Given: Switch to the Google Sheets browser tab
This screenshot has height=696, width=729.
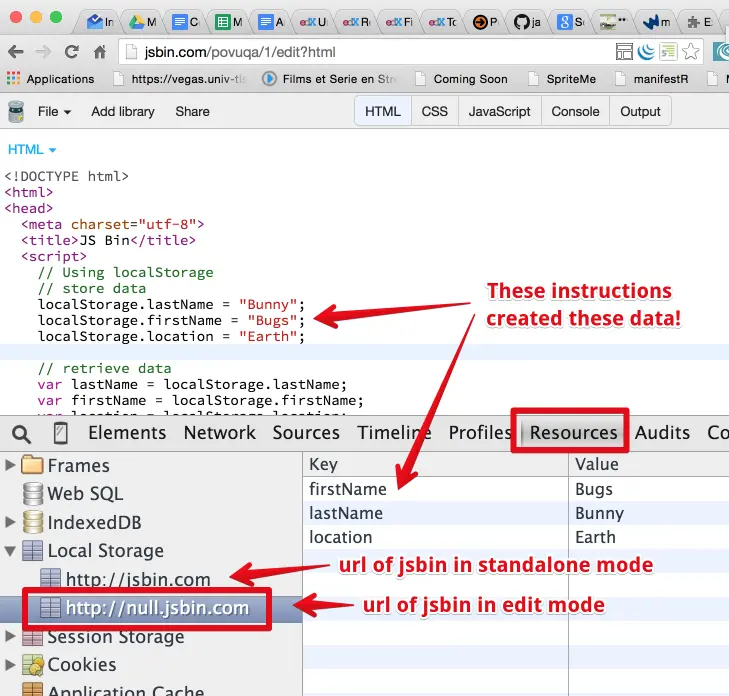Looking at the screenshot, I should (230, 22).
